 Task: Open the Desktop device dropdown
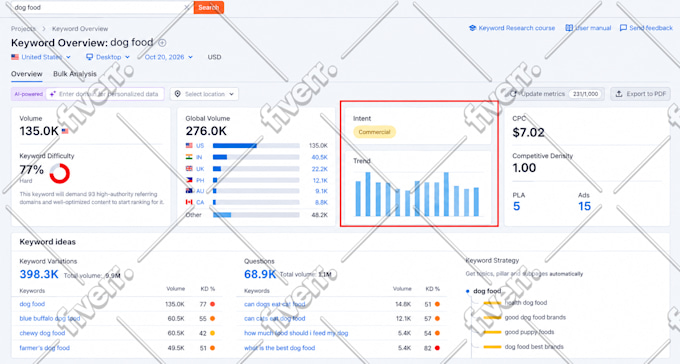point(108,57)
